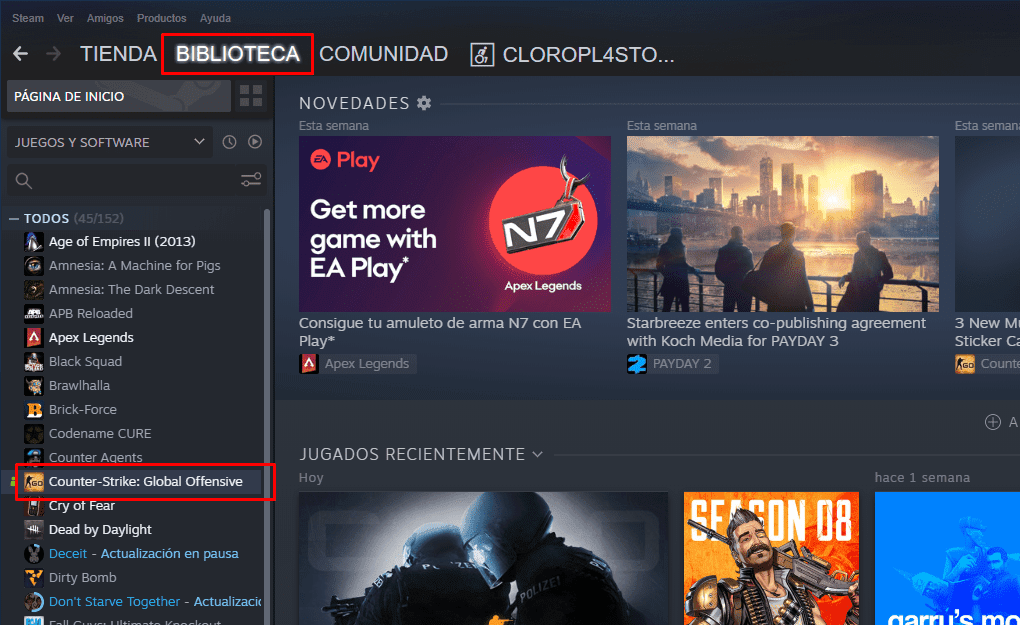
Task: Open the profile avatar icon beside CLOROPL4STO
Action: pos(482,55)
